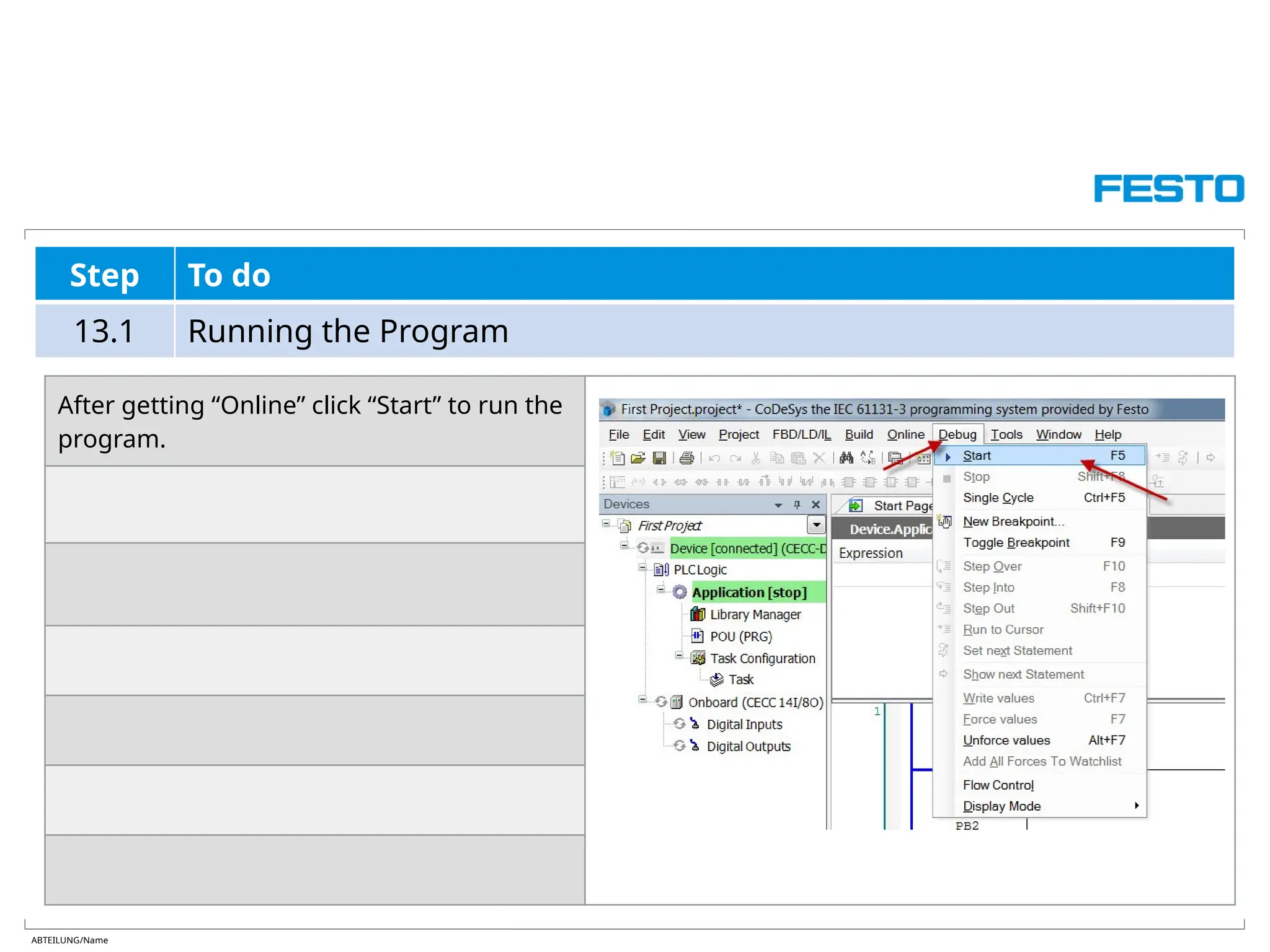
Task: Choose New Breakpoint... menu item
Action: pyautogui.click(x=1039, y=521)
